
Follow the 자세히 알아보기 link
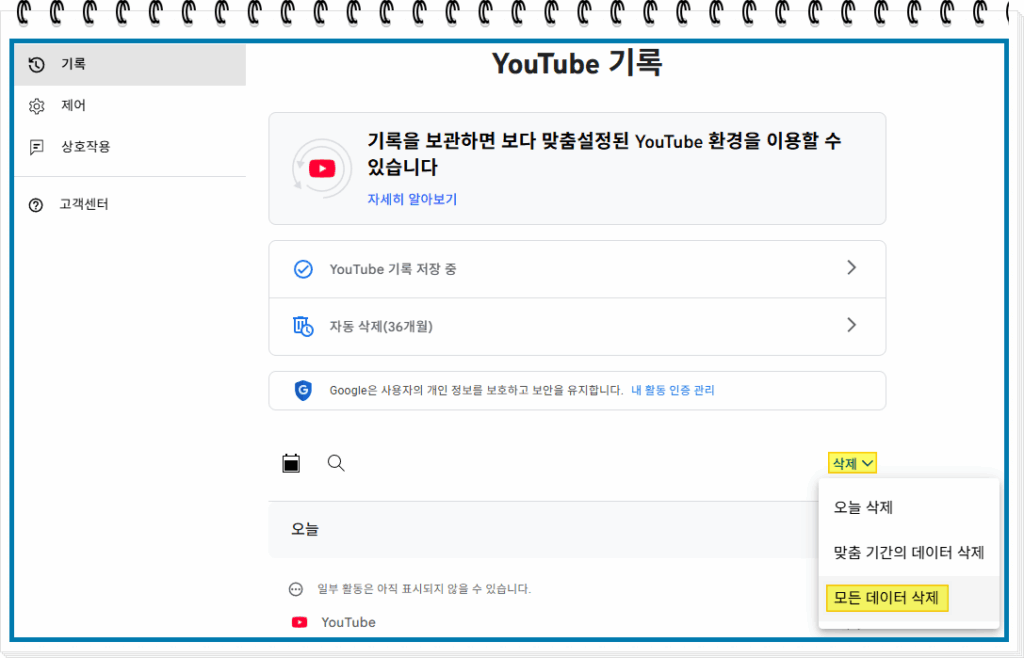coord(412,199)
